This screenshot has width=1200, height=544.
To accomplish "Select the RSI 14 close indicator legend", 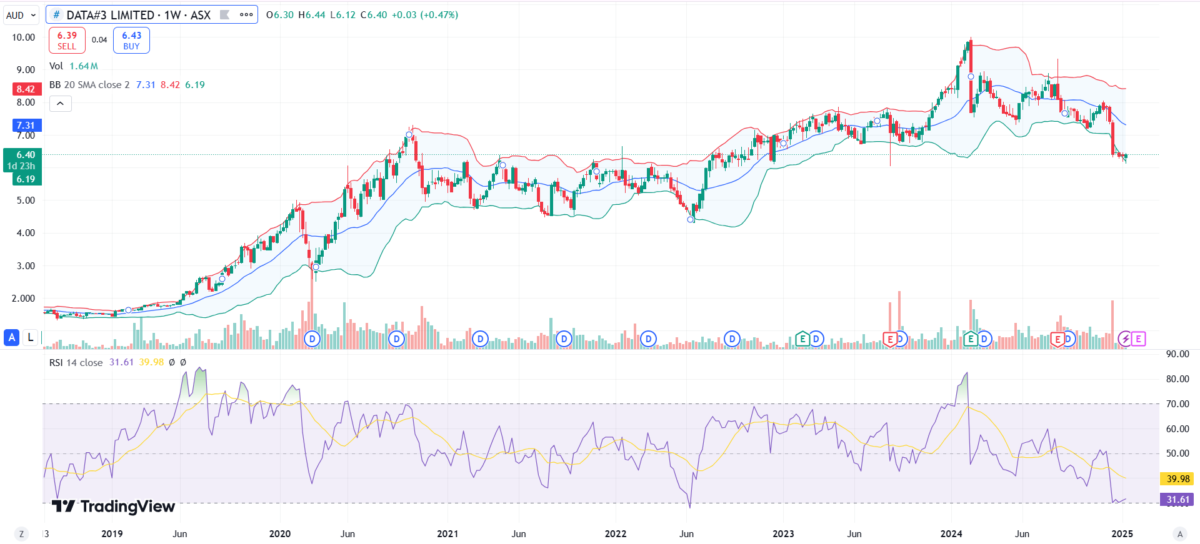I will (117, 362).
